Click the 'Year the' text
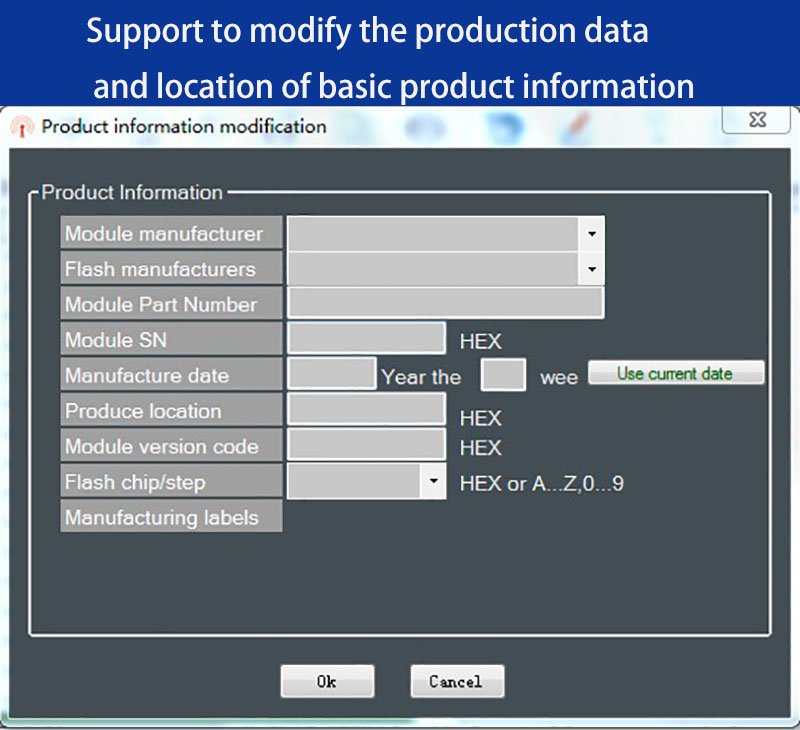The width and height of the screenshot is (800, 730). click(x=421, y=377)
